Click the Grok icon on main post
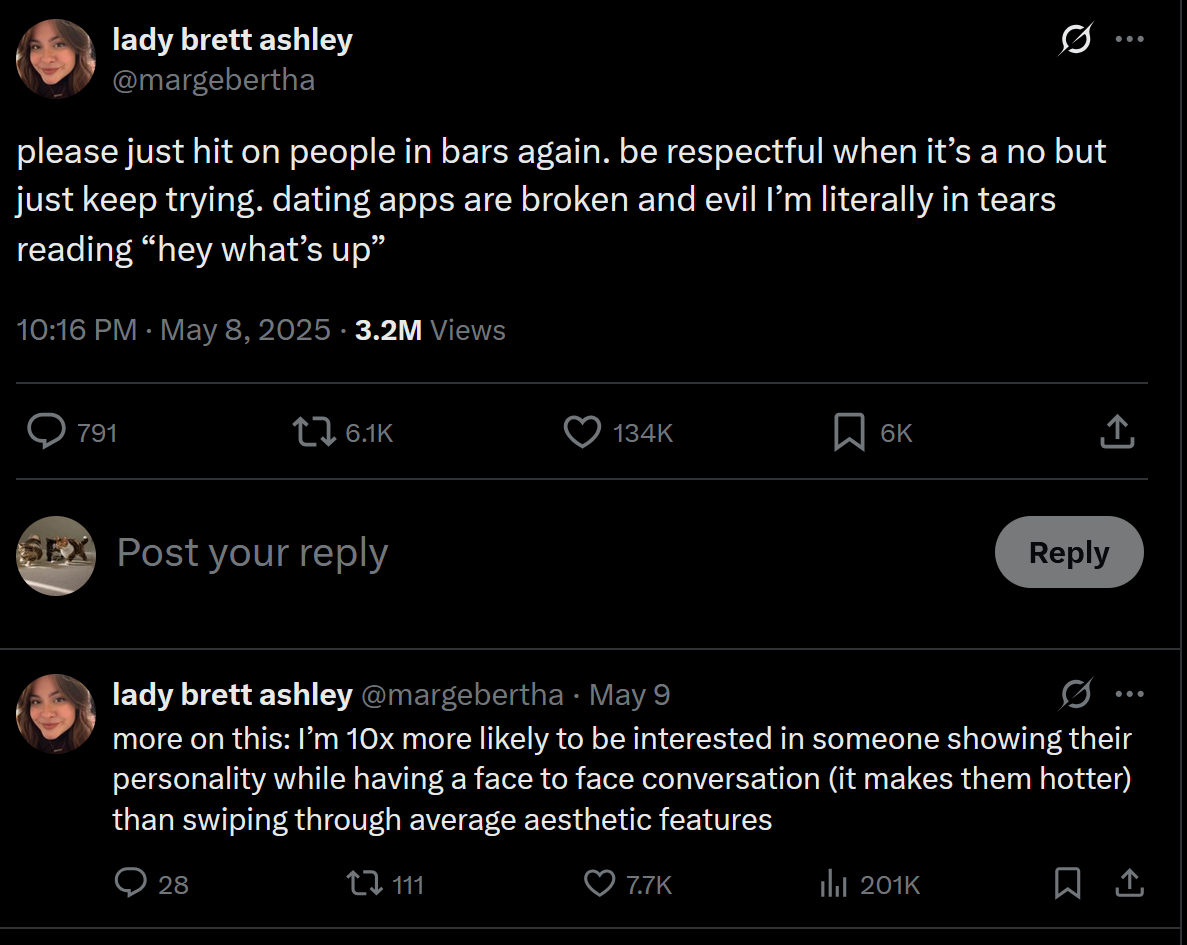Image resolution: width=1187 pixels, height=945 pixels. (x=1075, y=40)
